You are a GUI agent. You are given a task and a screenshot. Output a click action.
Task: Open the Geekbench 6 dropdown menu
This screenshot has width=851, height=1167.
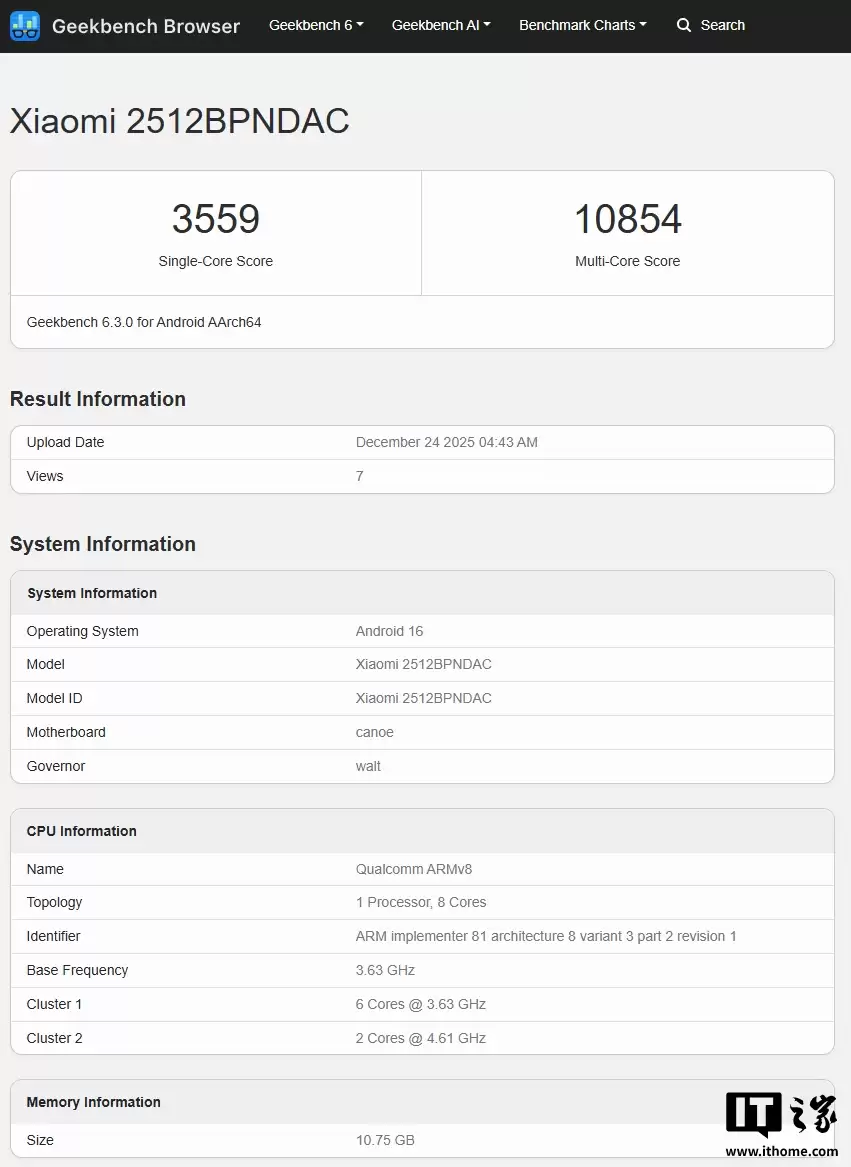click(316, 25)
